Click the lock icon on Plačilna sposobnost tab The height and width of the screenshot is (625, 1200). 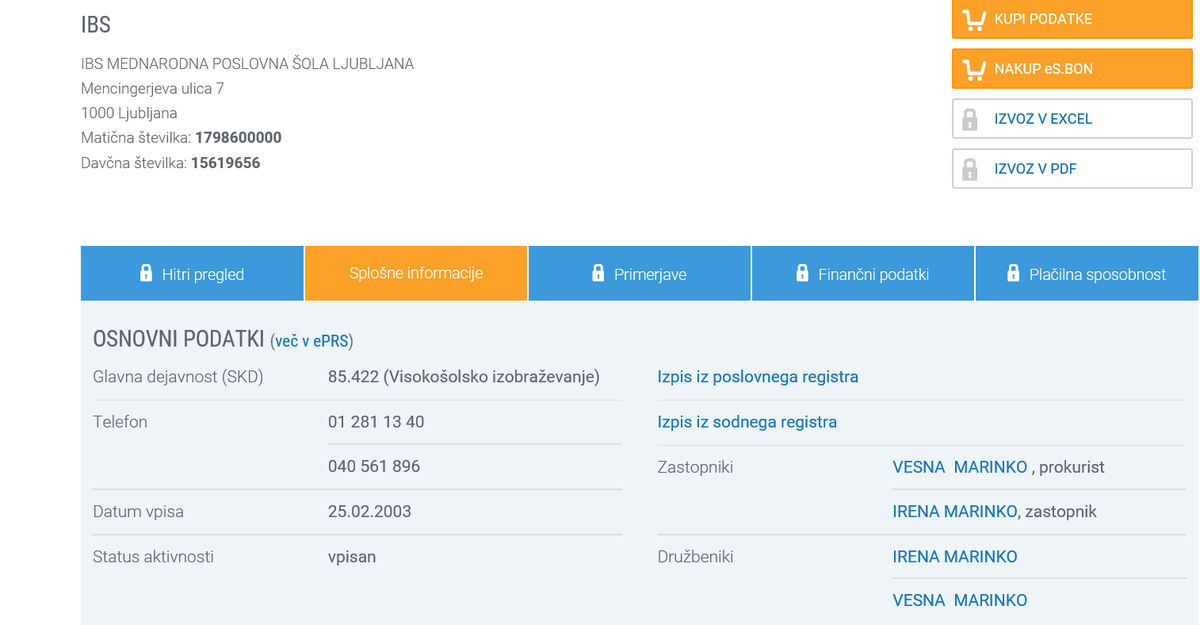(1013, 273)
